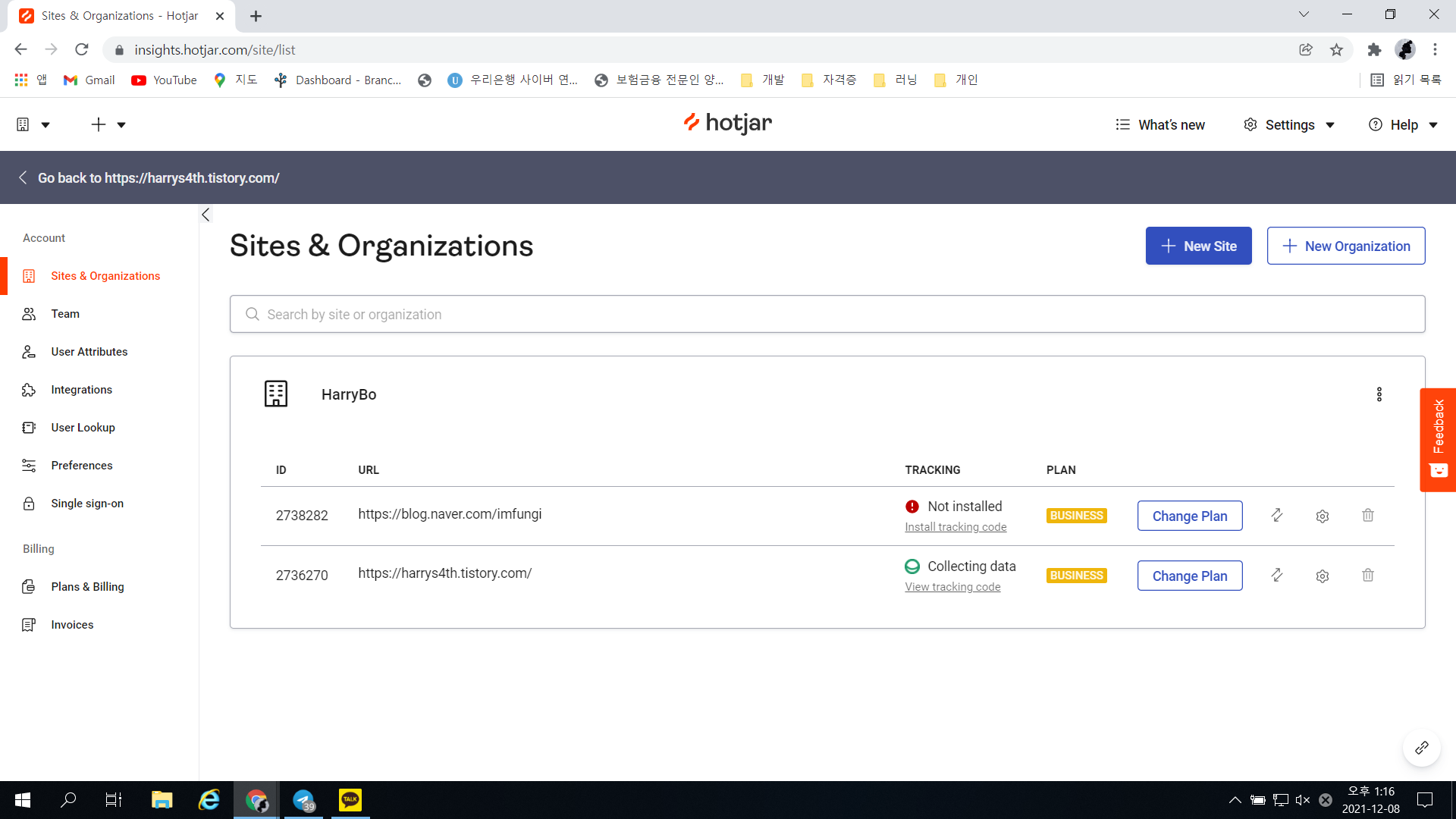The image size is (1456, 819).
Task: Click the trash icon for blog.naver.com site
Action: (x=1367, y=516)
